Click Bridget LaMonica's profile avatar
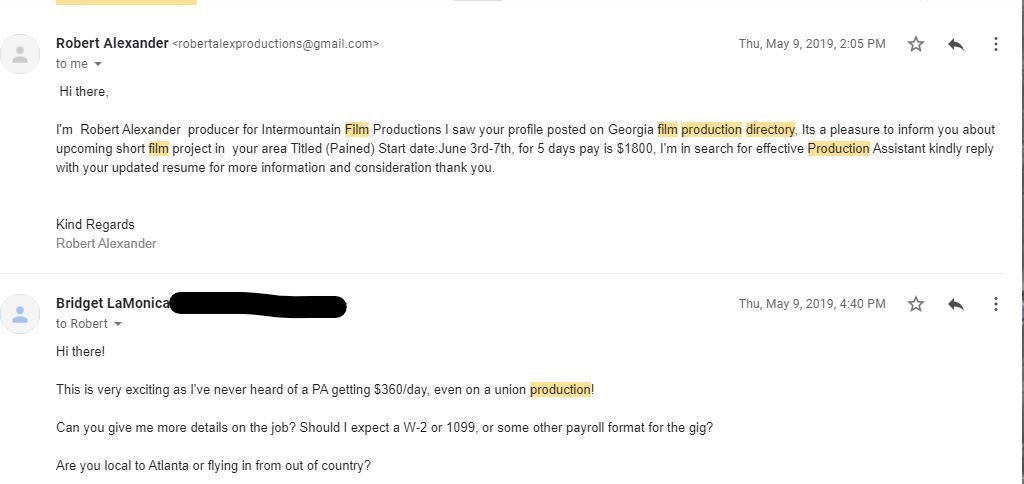Image resolution: width=1024 pixels, height=484 pixels. pyautogui.click(x=22, y=313)
